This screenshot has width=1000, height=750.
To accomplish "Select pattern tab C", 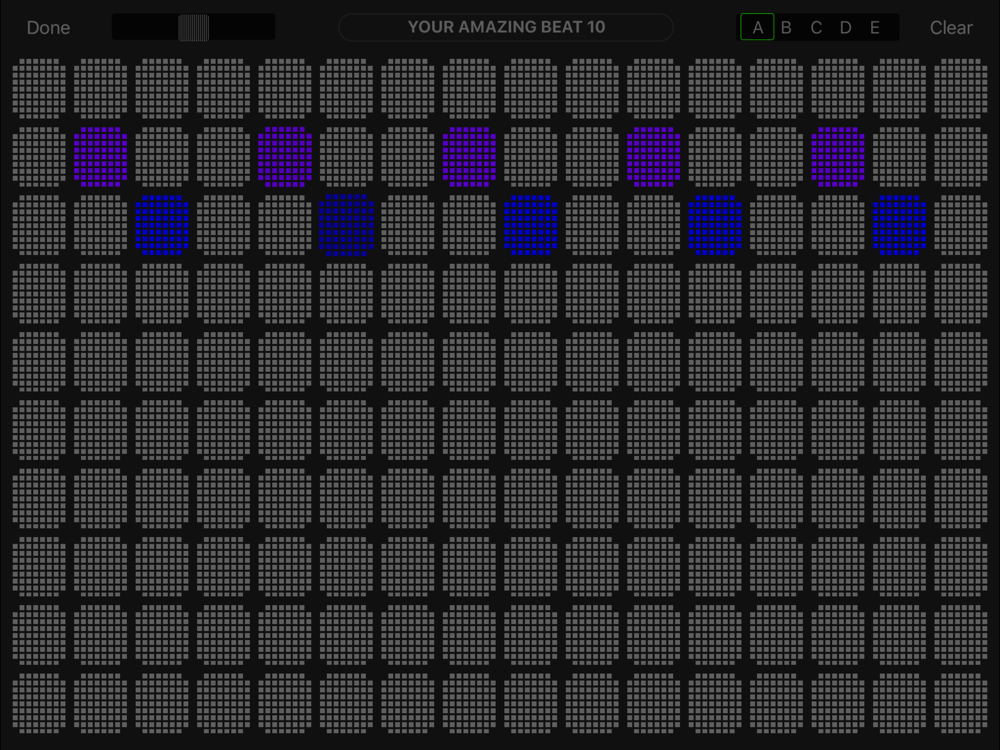I will (816, 28).
